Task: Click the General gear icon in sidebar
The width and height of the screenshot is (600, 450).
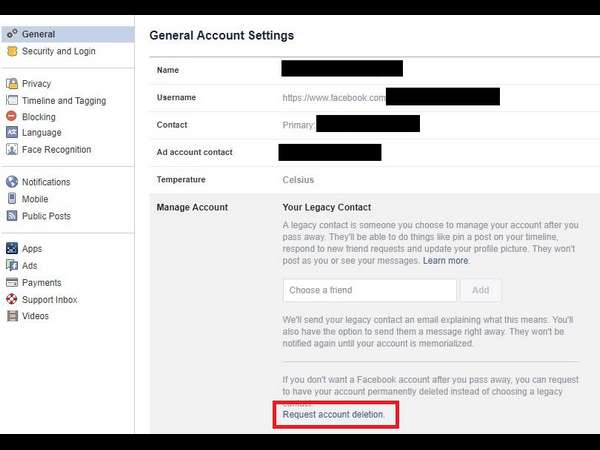Action: click(12, 34)
